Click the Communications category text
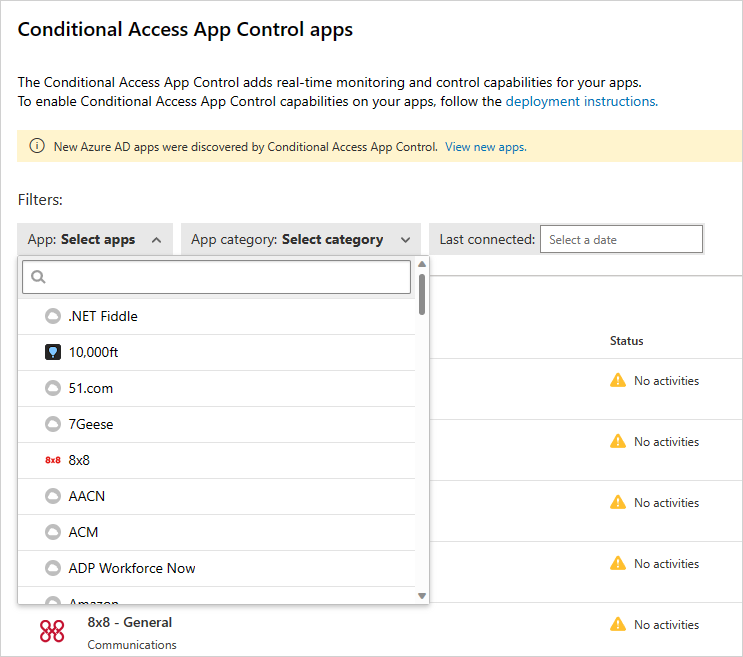The height and width of the screenshot is (657, 743). click(x=132, y=645)
